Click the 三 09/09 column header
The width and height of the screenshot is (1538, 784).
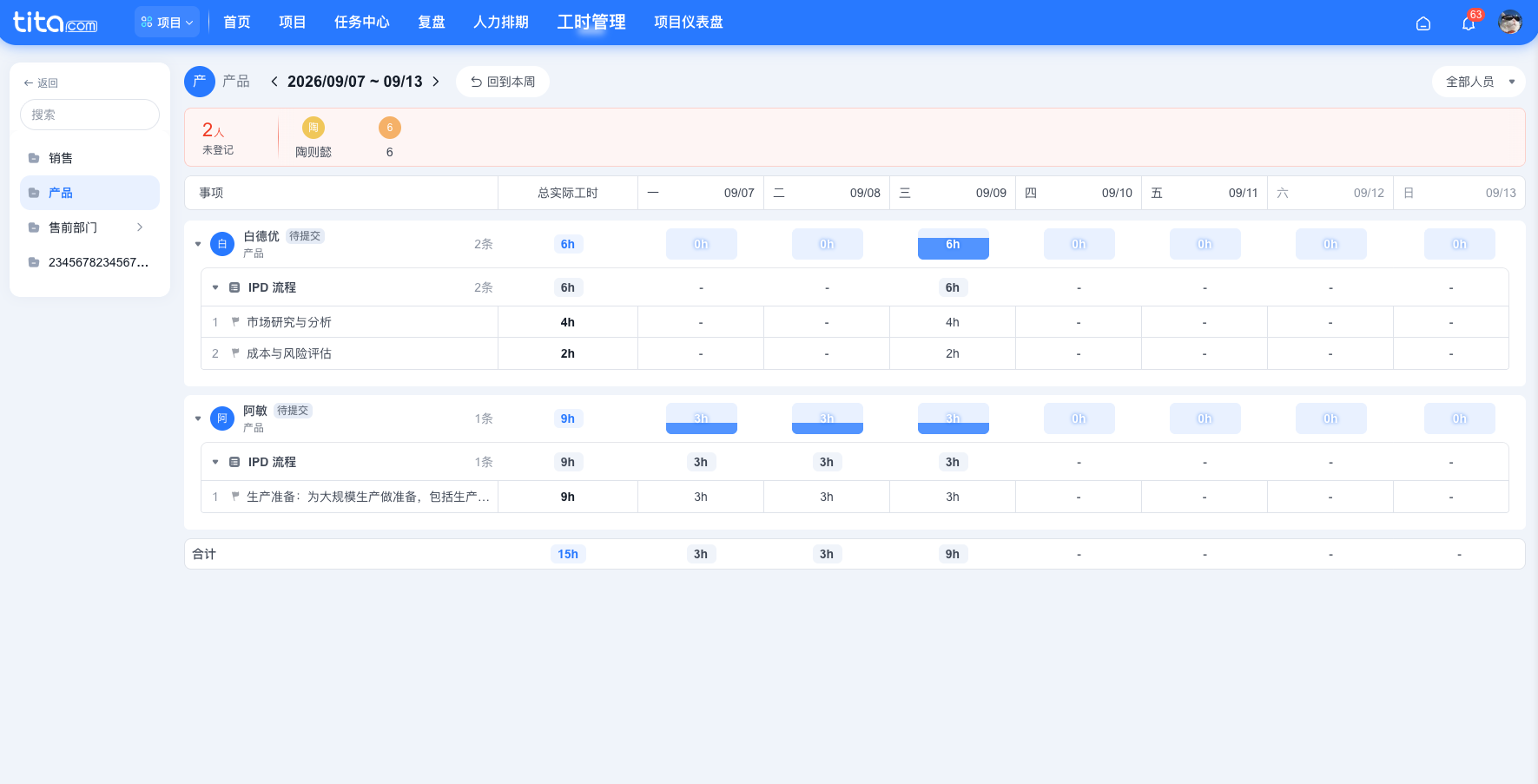coord(953,193)
